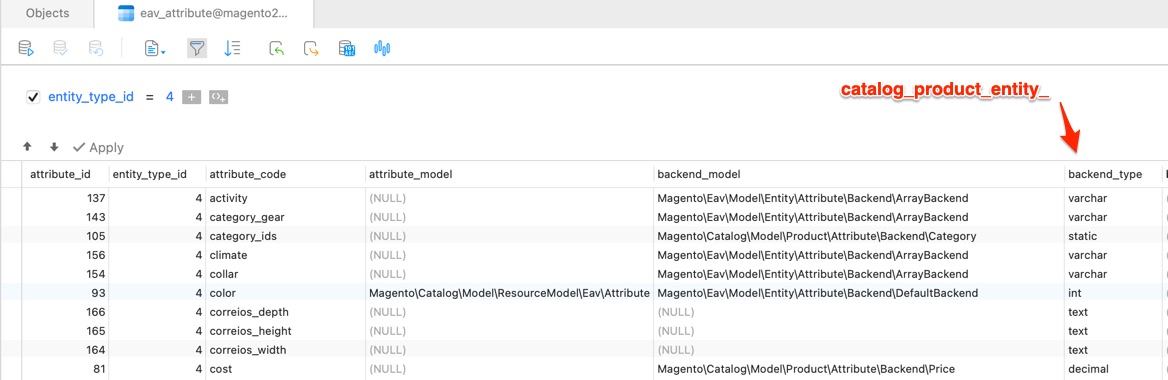
Task: Click the attribute_code cell activity
Action: 285,198
